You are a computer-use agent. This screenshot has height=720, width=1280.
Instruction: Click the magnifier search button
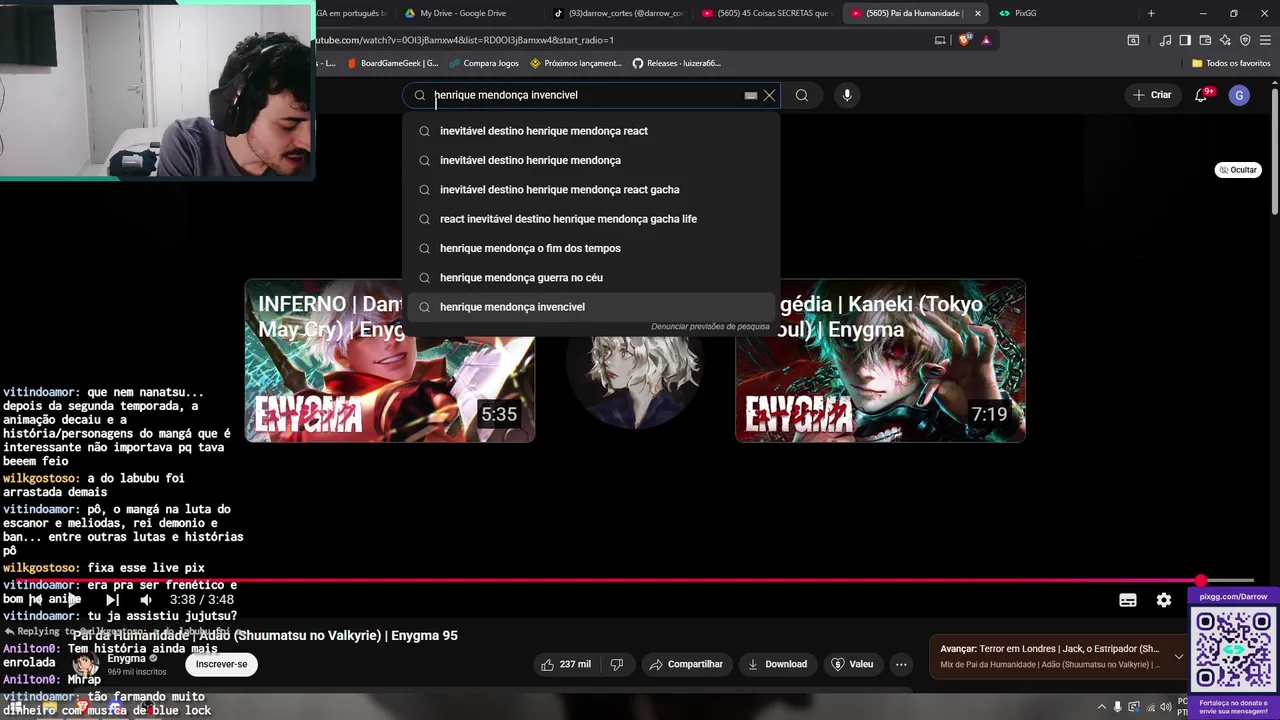[802, 95]
